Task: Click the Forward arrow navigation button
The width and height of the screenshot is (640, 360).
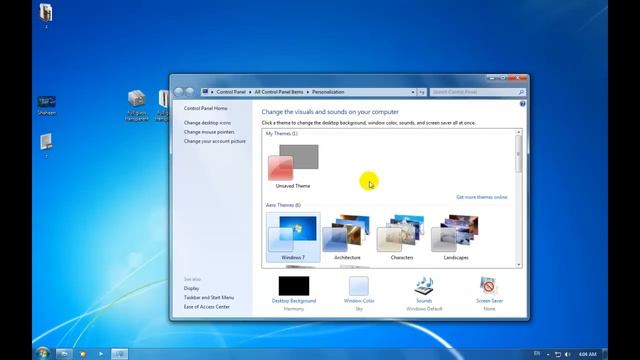Action: pos(189,92)
